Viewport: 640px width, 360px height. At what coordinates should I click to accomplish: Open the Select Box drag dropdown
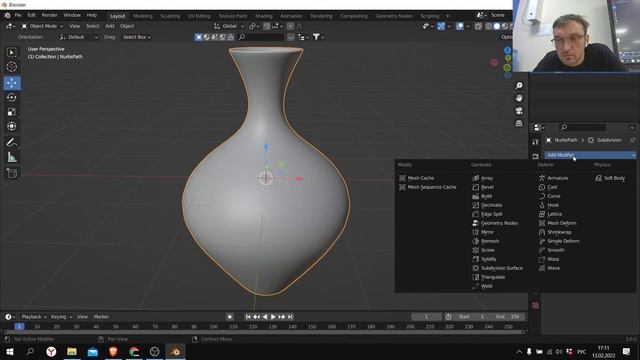point(137,37)
